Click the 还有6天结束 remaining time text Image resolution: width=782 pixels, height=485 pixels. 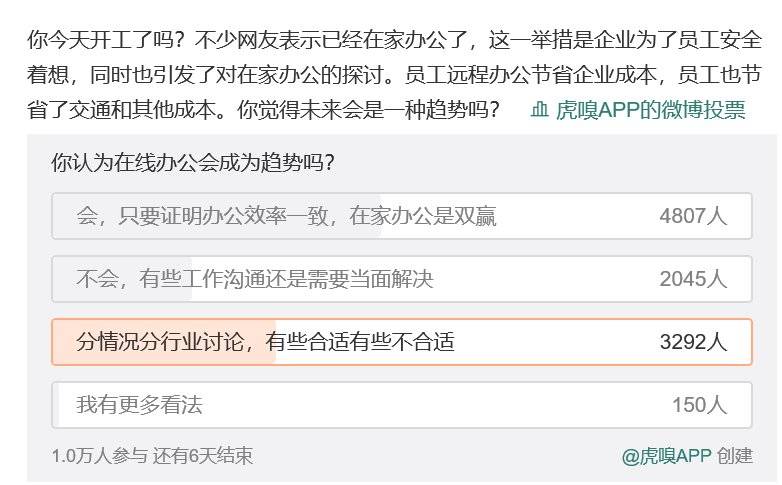click(x=203, y=456)
